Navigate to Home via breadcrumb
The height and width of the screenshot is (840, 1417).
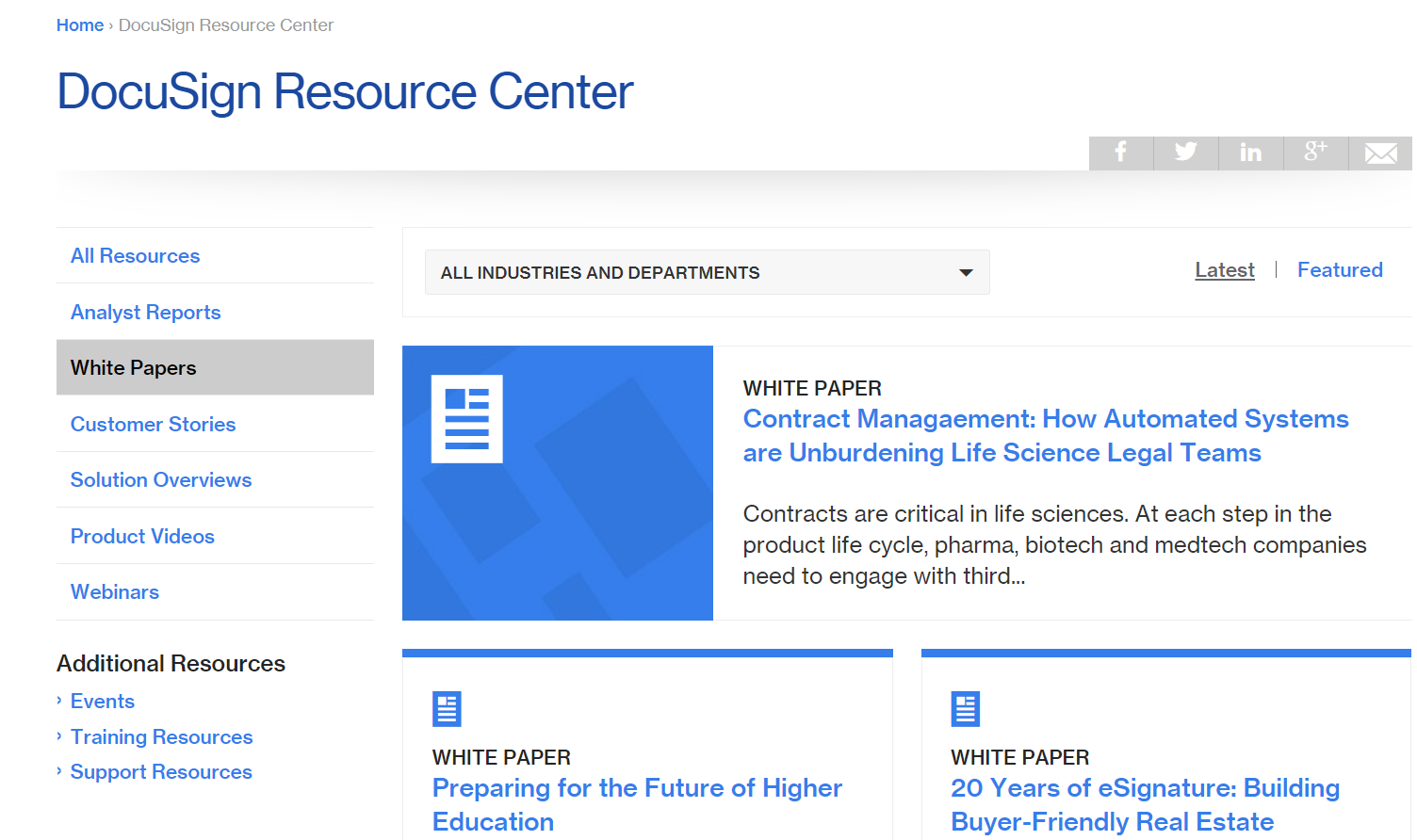pyautogui.click(x=79, y=24)
